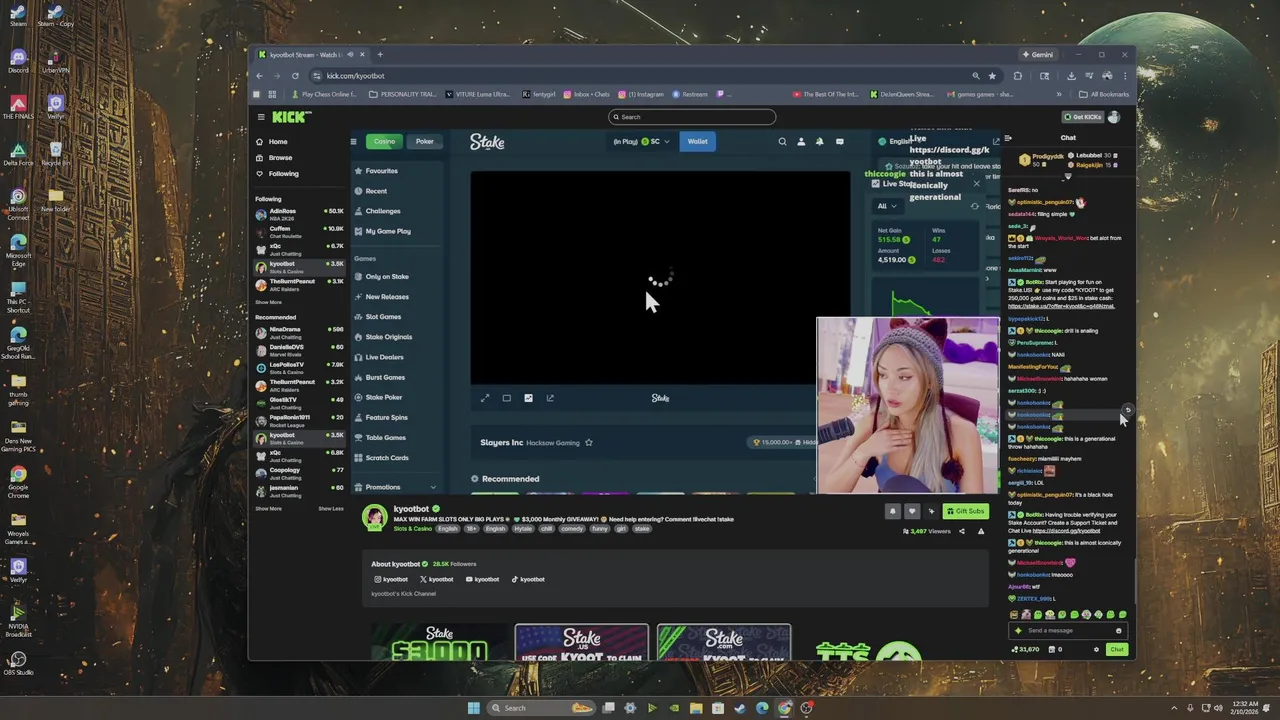This screenshot has width=1280, height=720.
Task: Open the Stake sidebar hamburger icon
Action: (353, 142)
